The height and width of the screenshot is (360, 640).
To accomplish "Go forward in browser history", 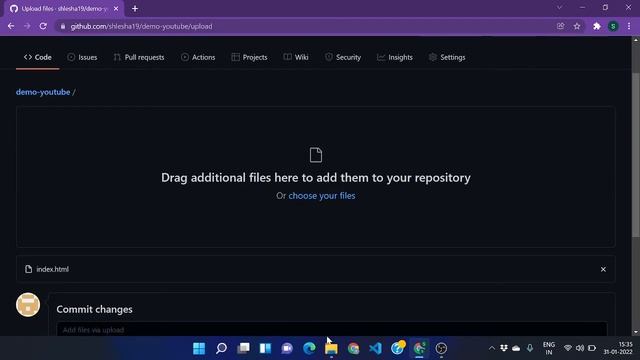I will coord(27,26).
